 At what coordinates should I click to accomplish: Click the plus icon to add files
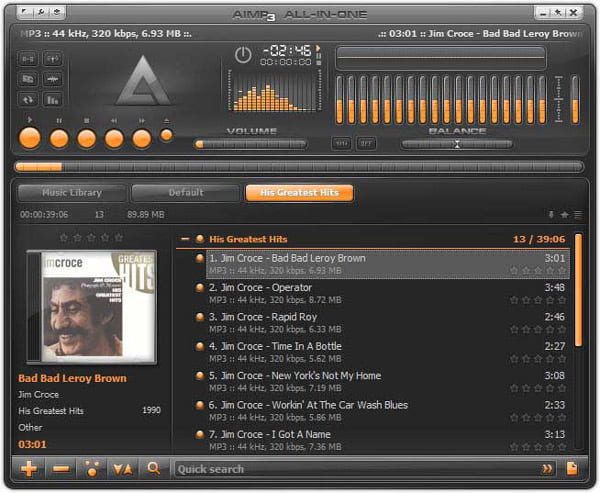(29, 468)
